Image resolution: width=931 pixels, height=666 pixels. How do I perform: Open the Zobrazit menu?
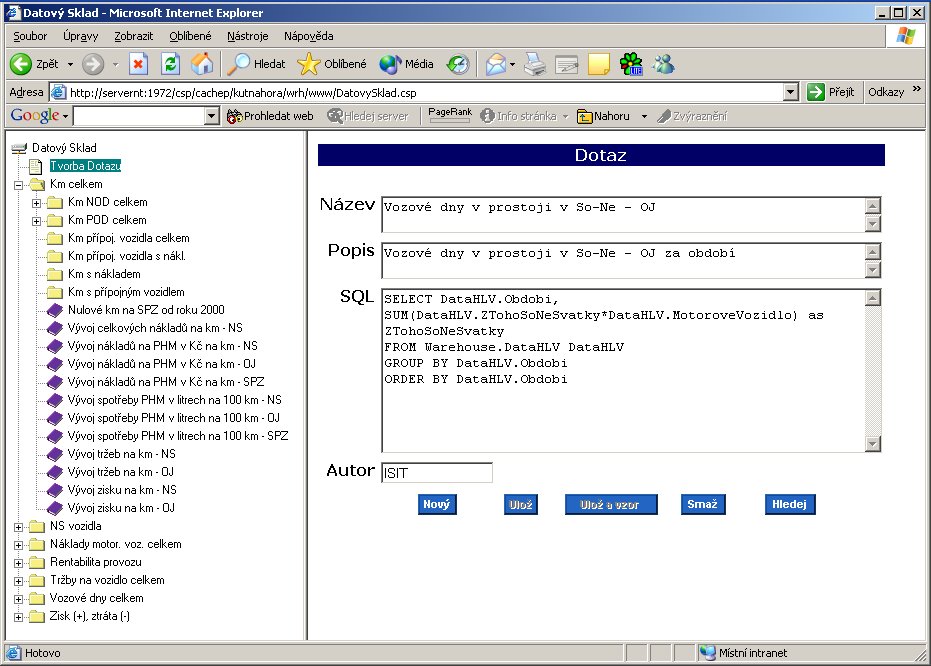[134, 36]
